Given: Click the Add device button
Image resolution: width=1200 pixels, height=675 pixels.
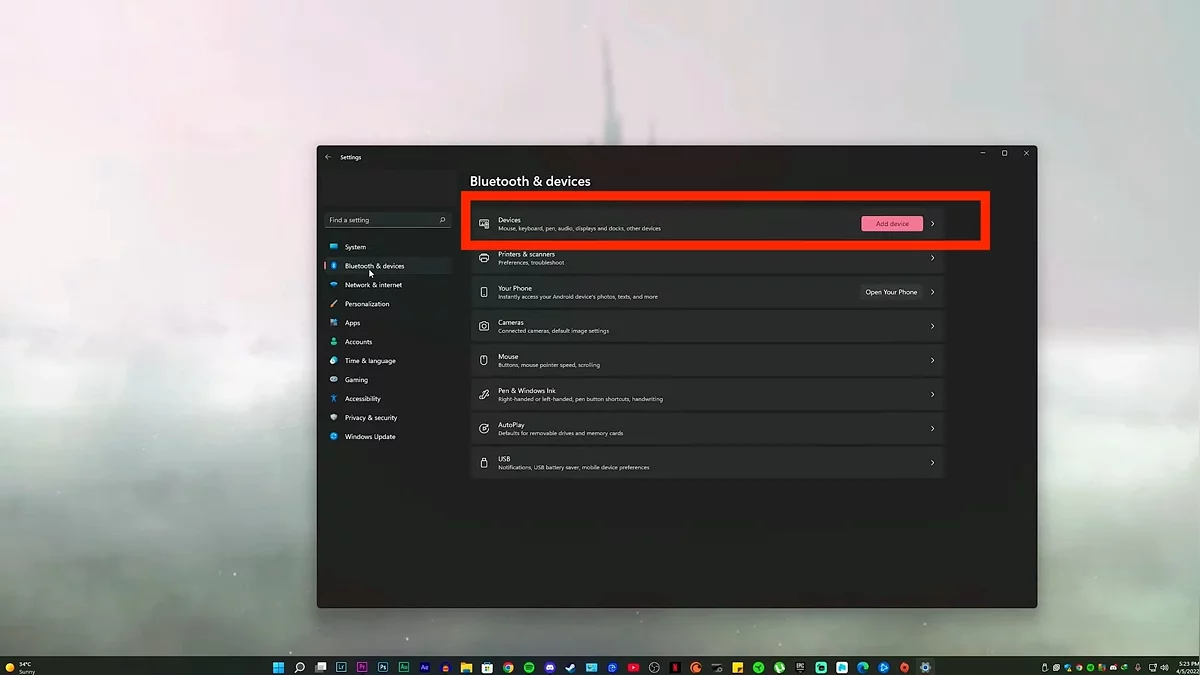Looking at the screenshot, I should click(892, 224).
